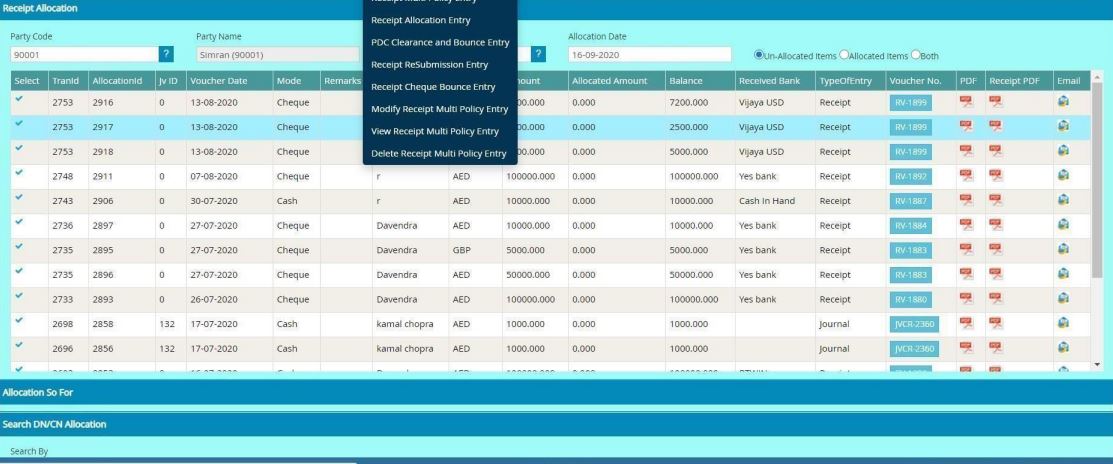Toggle Select checkmark for allocation 2858
Screen dimensions: 1113x464
(x=19, y=320)
